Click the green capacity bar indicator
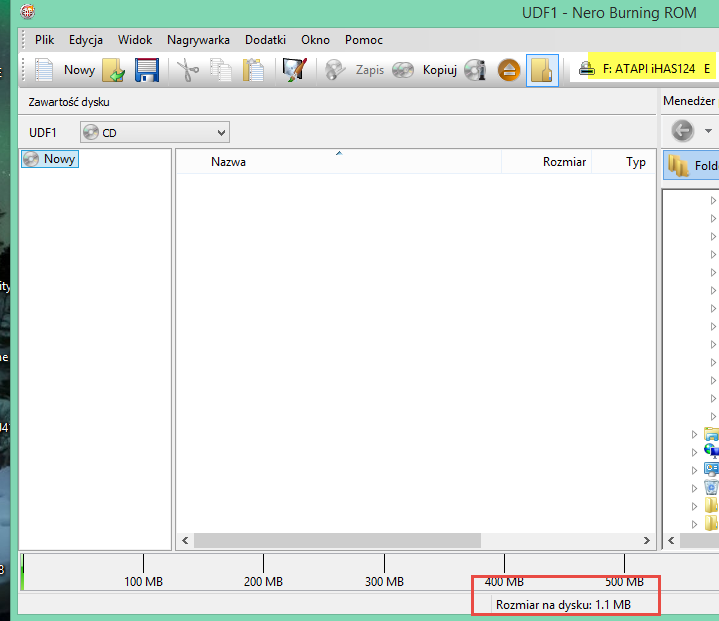 pos(22,572)
